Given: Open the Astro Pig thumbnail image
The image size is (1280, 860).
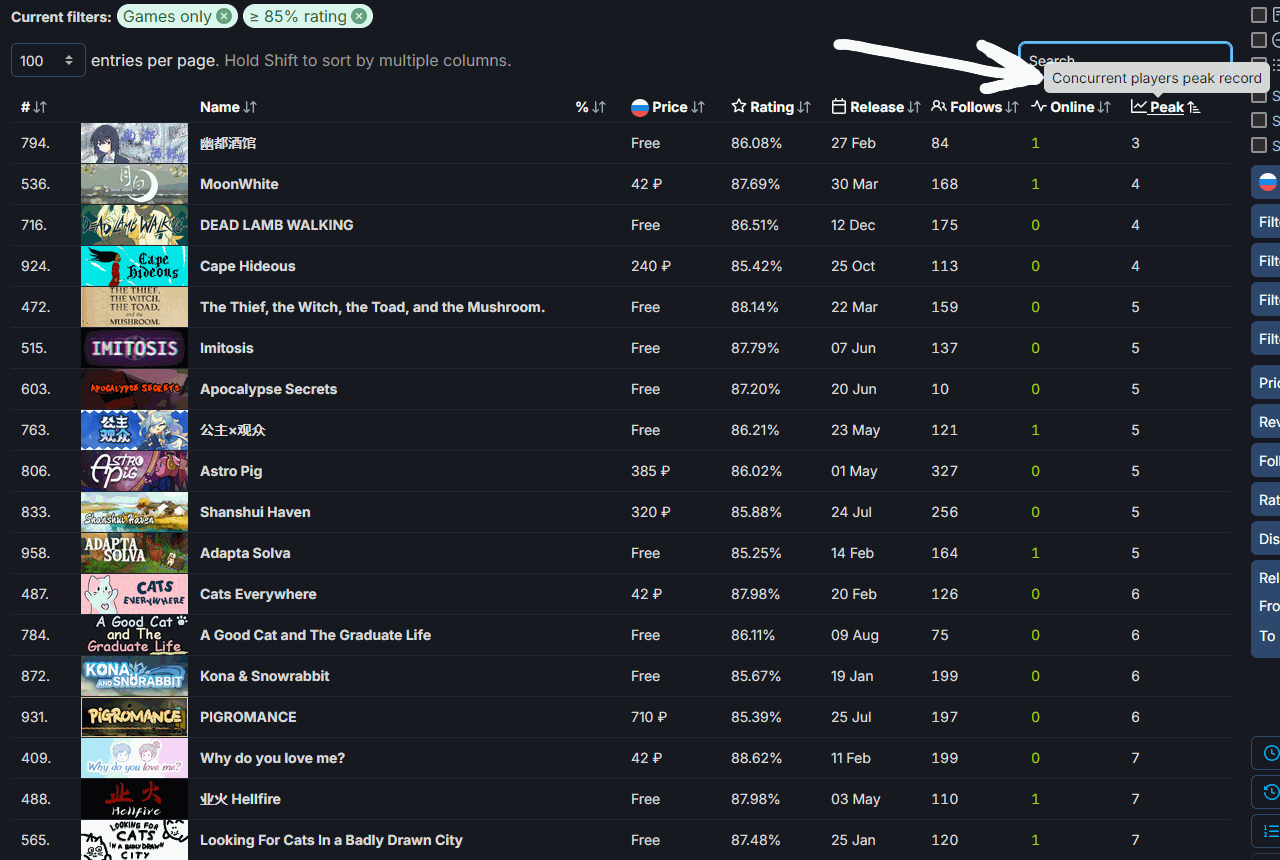Looking at the screenshot, I should [134, 471].
